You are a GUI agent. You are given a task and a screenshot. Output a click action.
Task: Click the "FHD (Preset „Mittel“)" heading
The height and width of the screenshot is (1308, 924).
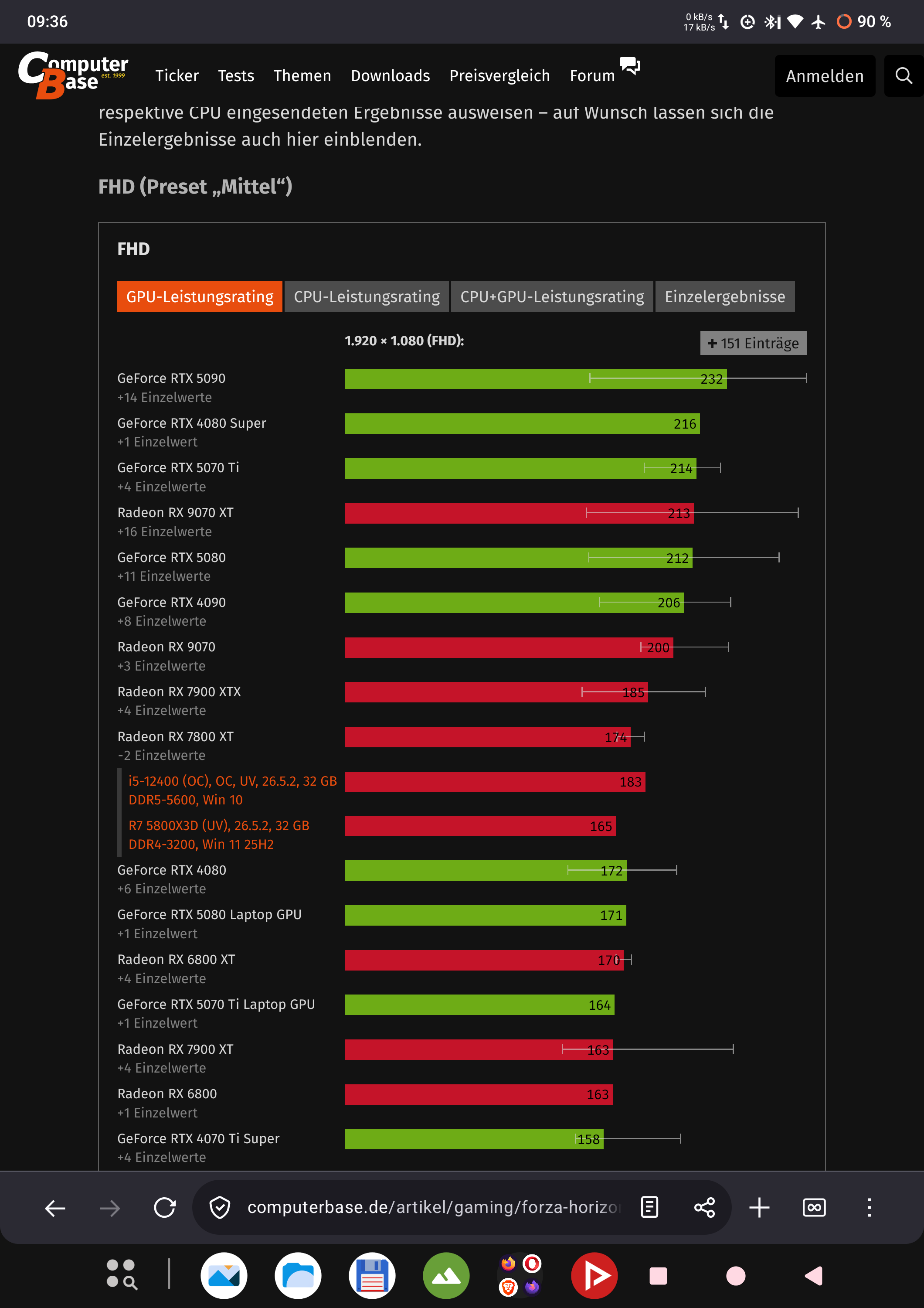[x=195, y=186]
